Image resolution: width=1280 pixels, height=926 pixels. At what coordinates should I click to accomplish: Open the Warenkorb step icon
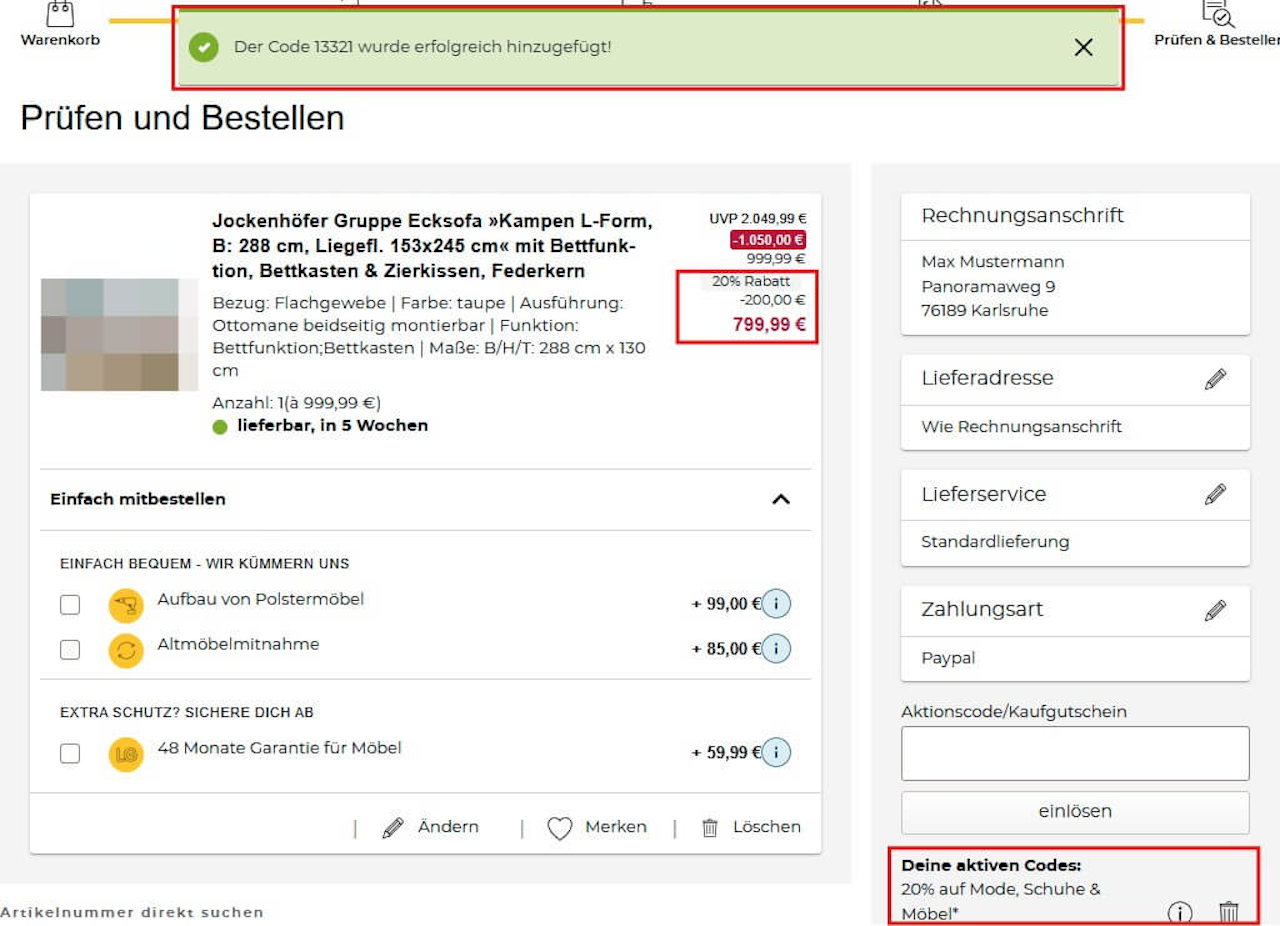(x=60, y=14)
